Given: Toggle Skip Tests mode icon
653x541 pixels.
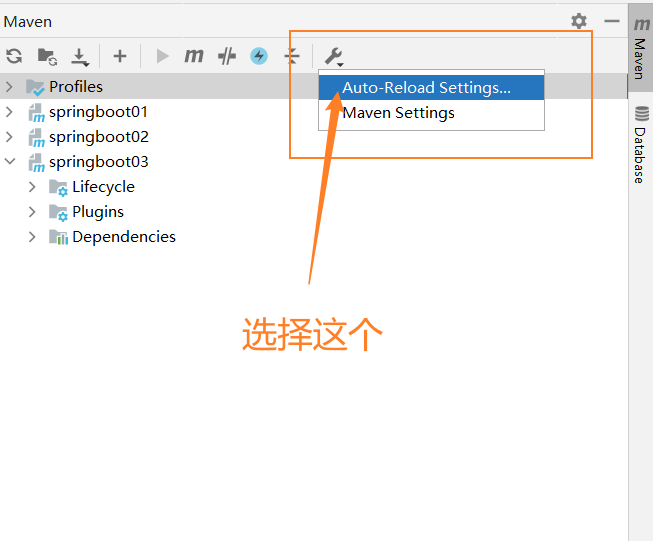Looking at the screenshot, I should [x=227, y=56].
